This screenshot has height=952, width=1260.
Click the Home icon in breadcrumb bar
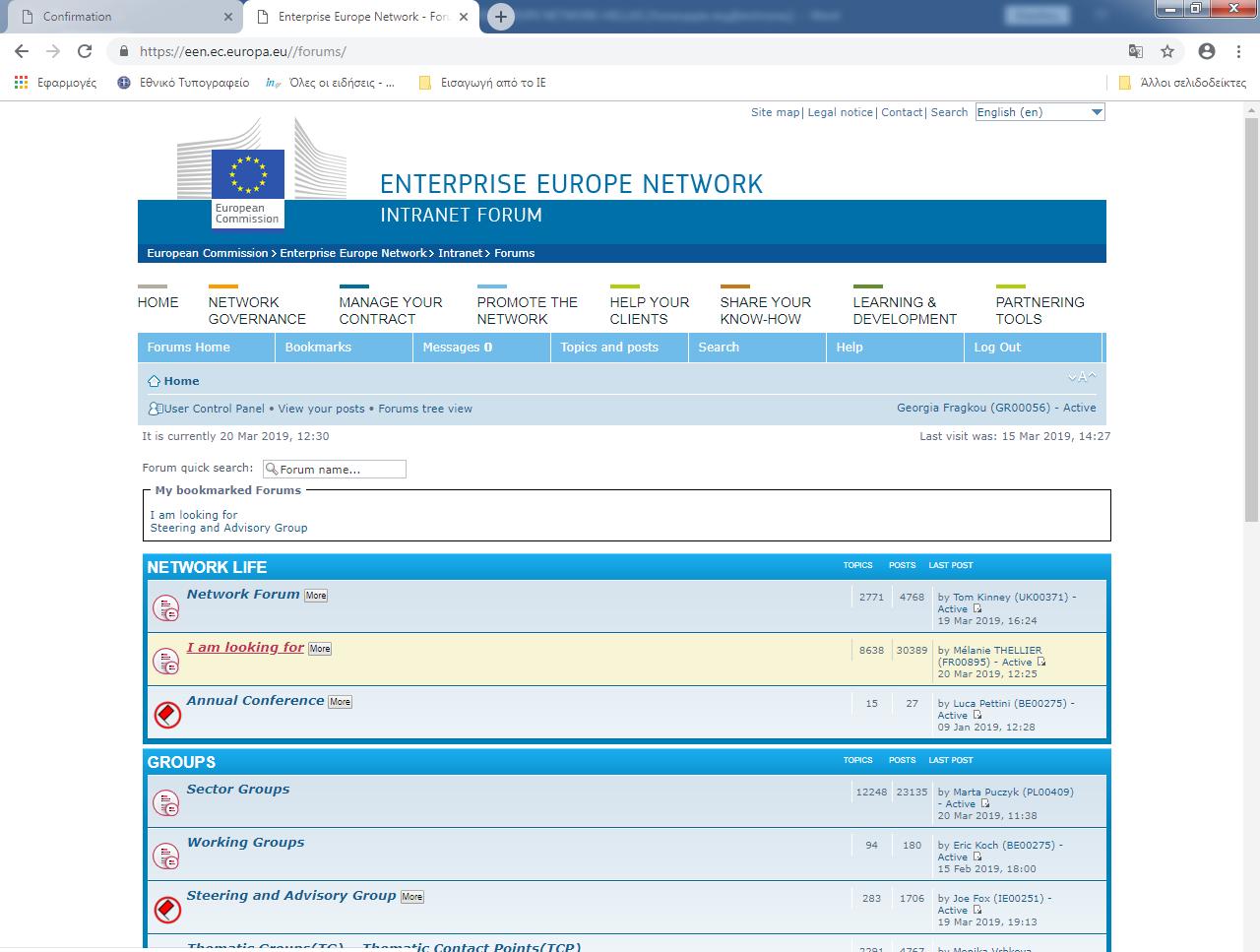tap(154, 381)
